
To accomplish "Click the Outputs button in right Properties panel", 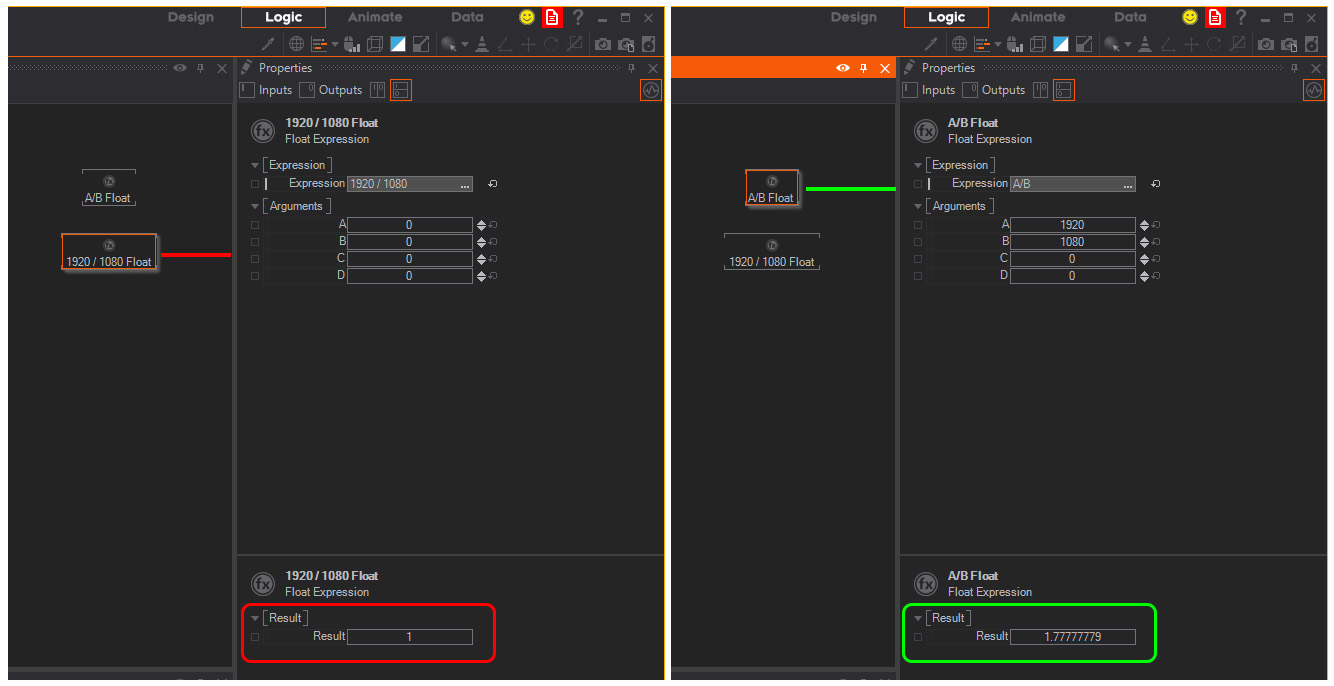I will pyautogui.click(x=994, y=90).
